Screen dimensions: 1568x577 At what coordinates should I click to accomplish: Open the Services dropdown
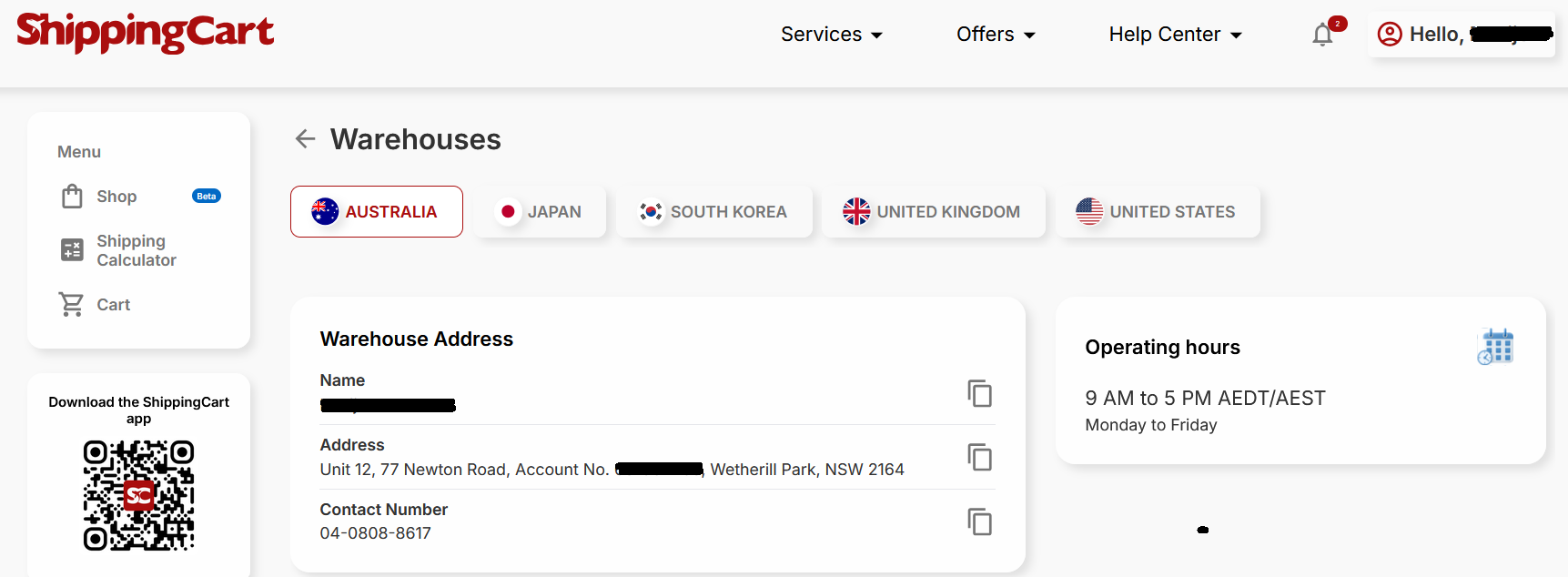click(831, 34)
